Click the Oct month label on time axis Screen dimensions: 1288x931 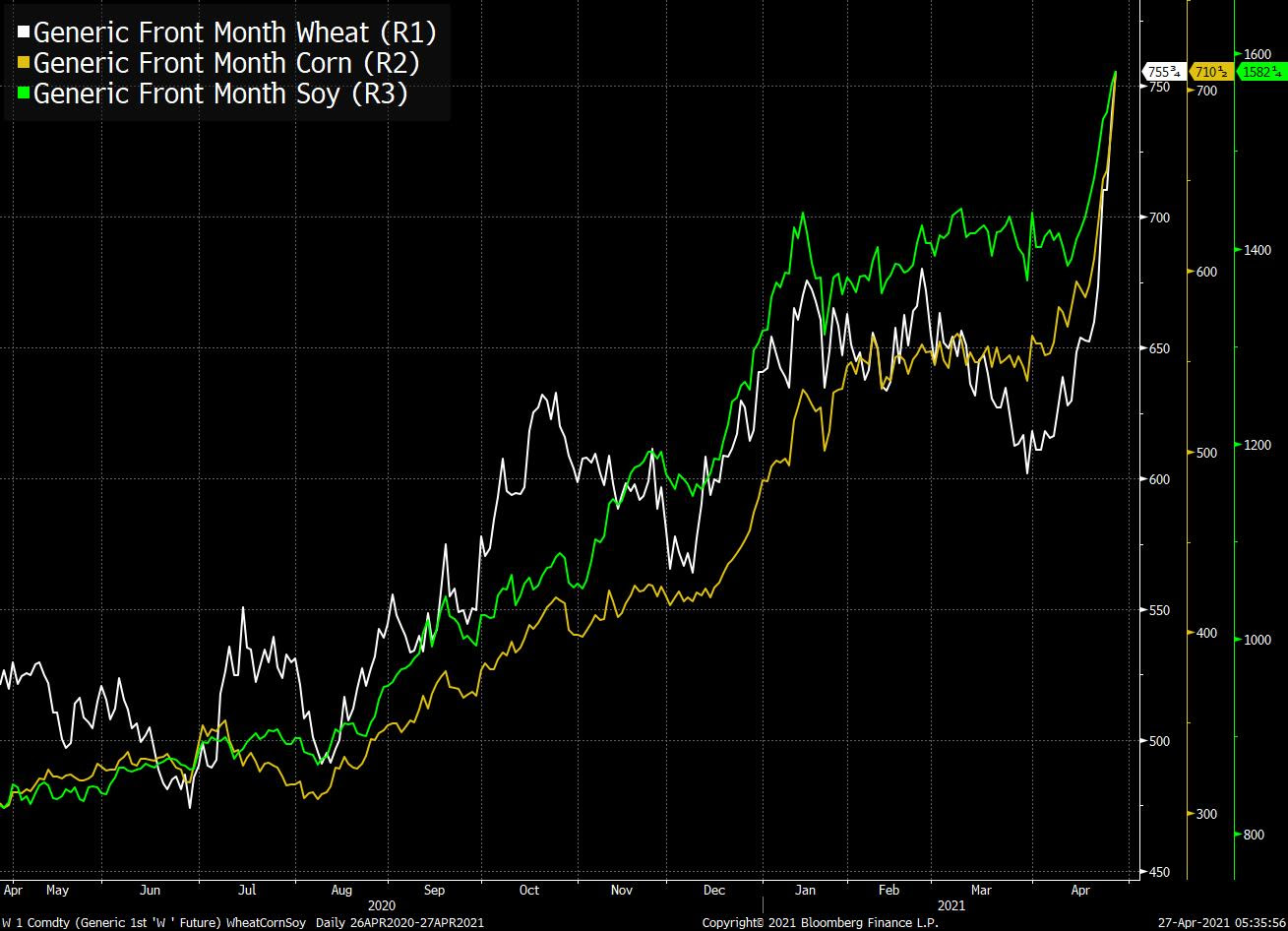(529, 891)
